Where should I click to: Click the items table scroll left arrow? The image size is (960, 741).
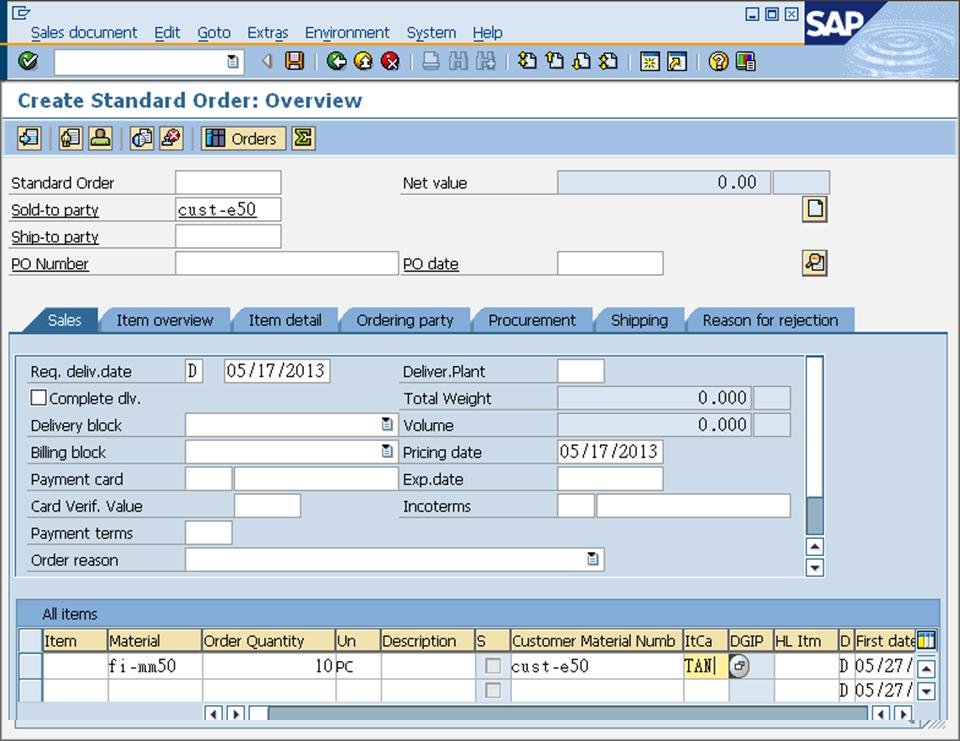[213, 713]
